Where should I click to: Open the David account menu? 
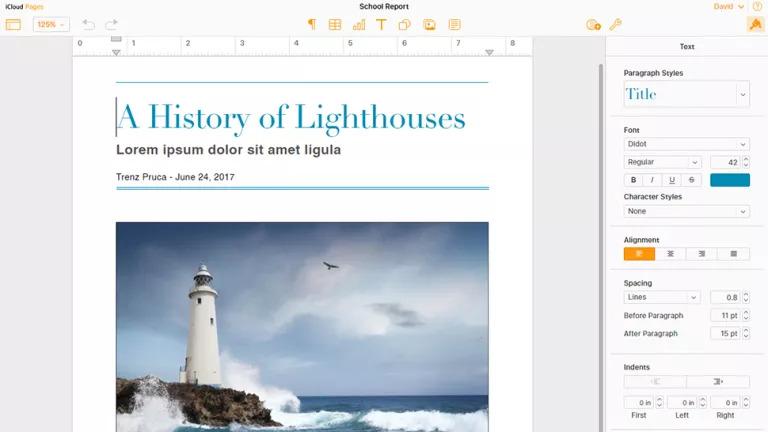tap(728, 6)
